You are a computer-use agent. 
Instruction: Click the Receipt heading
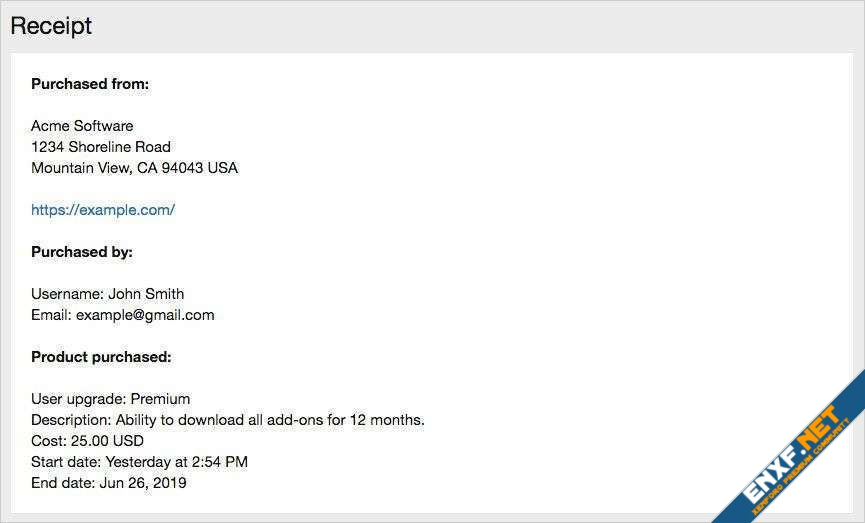(x=51, y=26)
